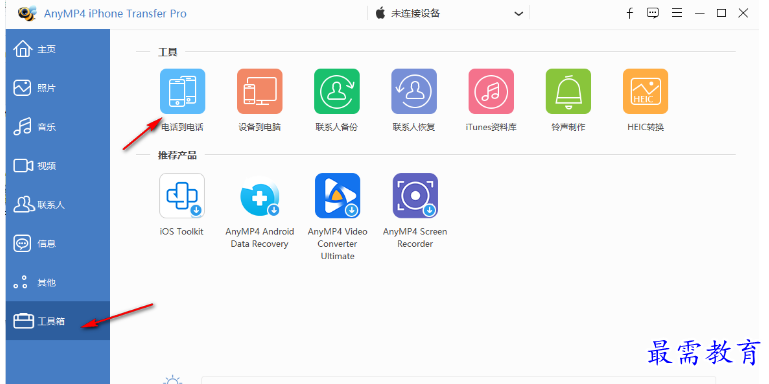Open the 联系人 contacts section
Screen dimensions: 769x384
pos(58,205)
